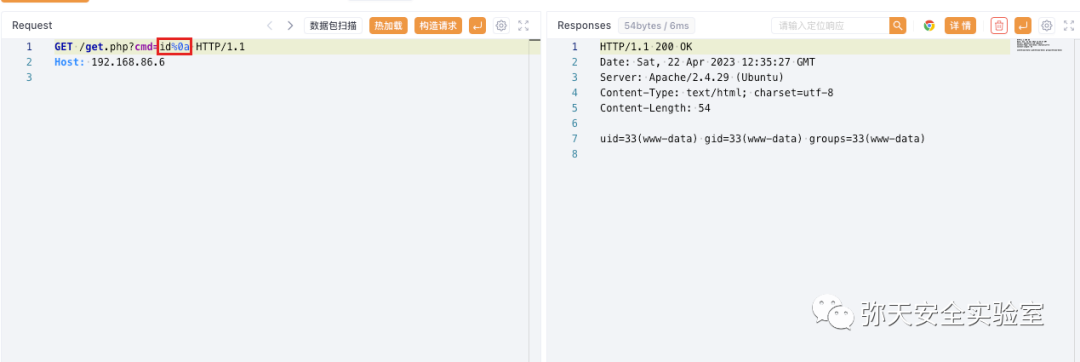This screenshot has width=1080, height=362.
Task: Click the red trash delete icon
Action: click(999, 25)
